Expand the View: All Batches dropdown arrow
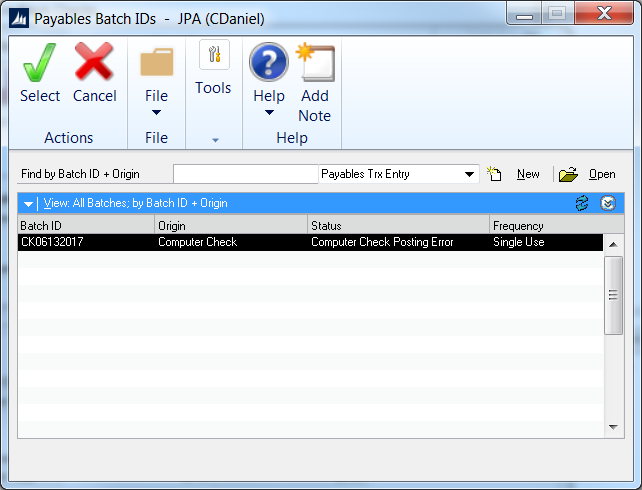Screen dimensions: 642x490 pyautogui.click(x=30, y=203)
